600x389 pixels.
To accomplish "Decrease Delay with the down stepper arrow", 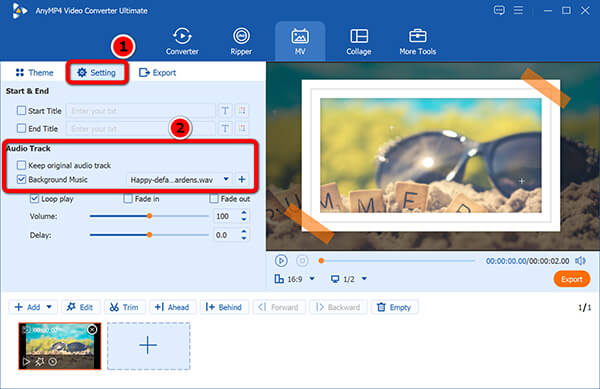I will [244, 238].
